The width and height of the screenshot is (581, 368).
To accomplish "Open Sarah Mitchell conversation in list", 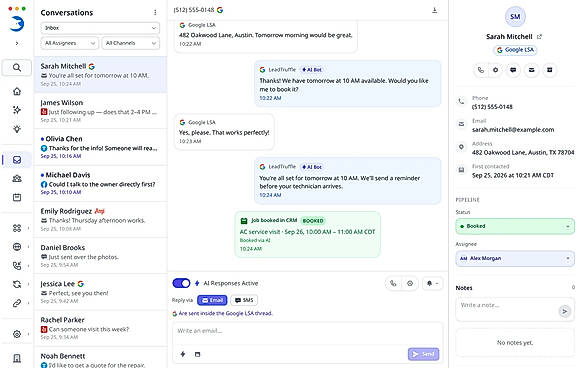I will pyautogui.click(x=100, y=74).
